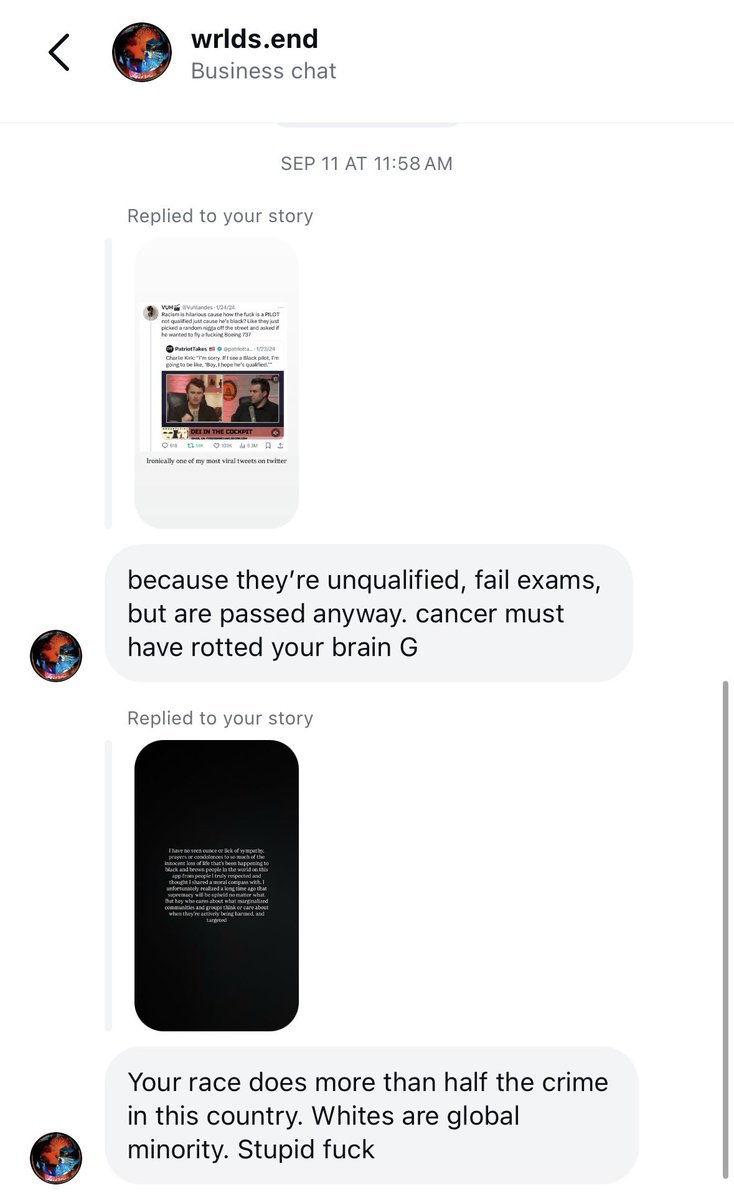
Task: Open the tweet screenshot story thumbnail
Action: [216, 383]
